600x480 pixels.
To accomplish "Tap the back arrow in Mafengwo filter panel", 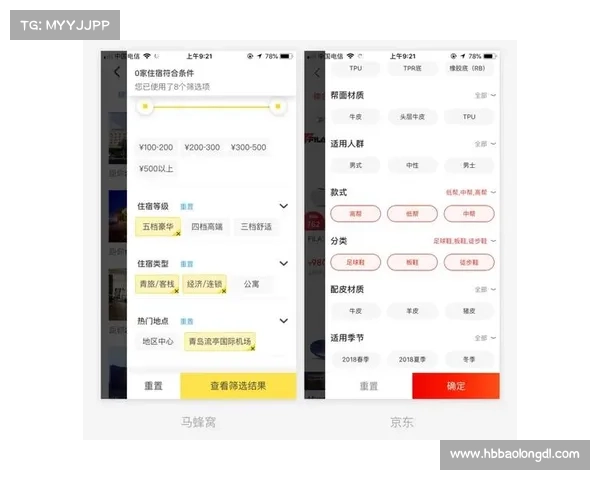I will pyautogui.click(x=117, y=72).
